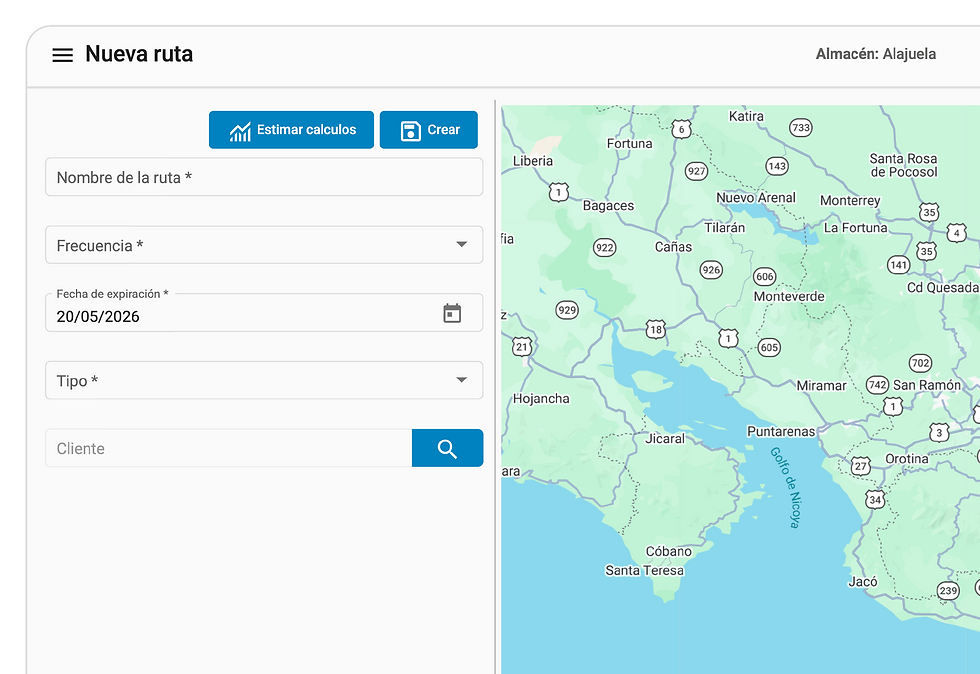Click the Crear button
Viewport: 980px width, 674px height.
429,130
